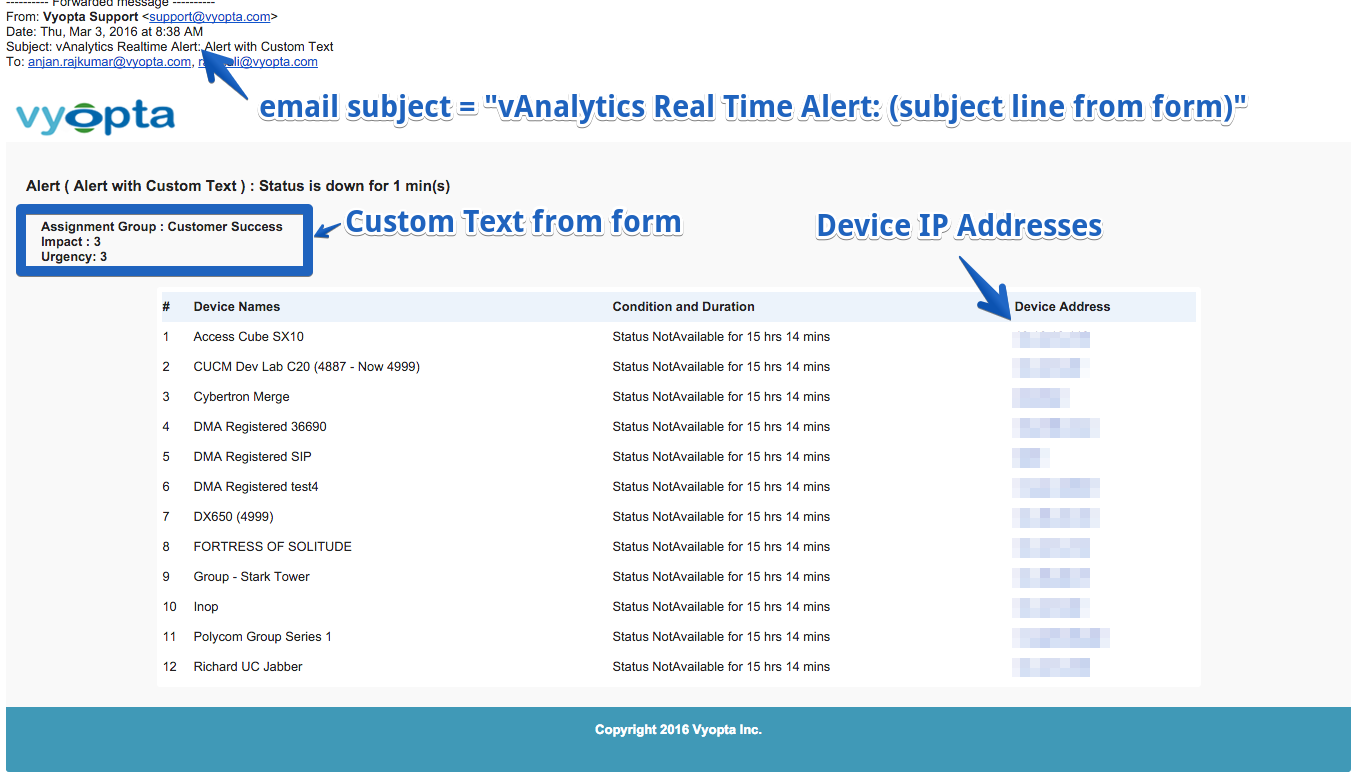Click the Copyright 2016 Vyopta Inc. footer text
This screenshot has width=1352, height=779.
click(678, 730)
